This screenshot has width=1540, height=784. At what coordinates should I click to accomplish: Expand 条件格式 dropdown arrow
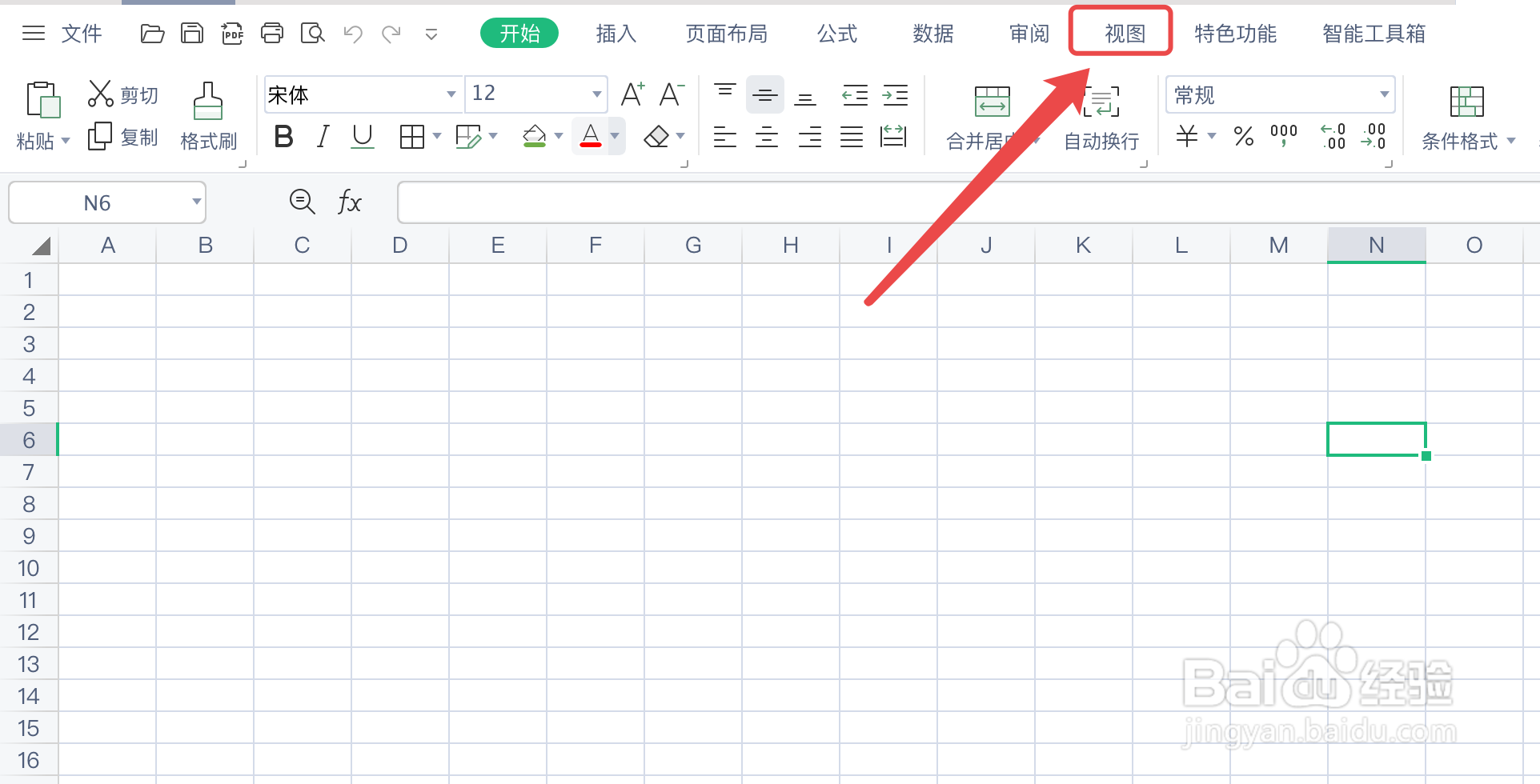(1511, 141)
